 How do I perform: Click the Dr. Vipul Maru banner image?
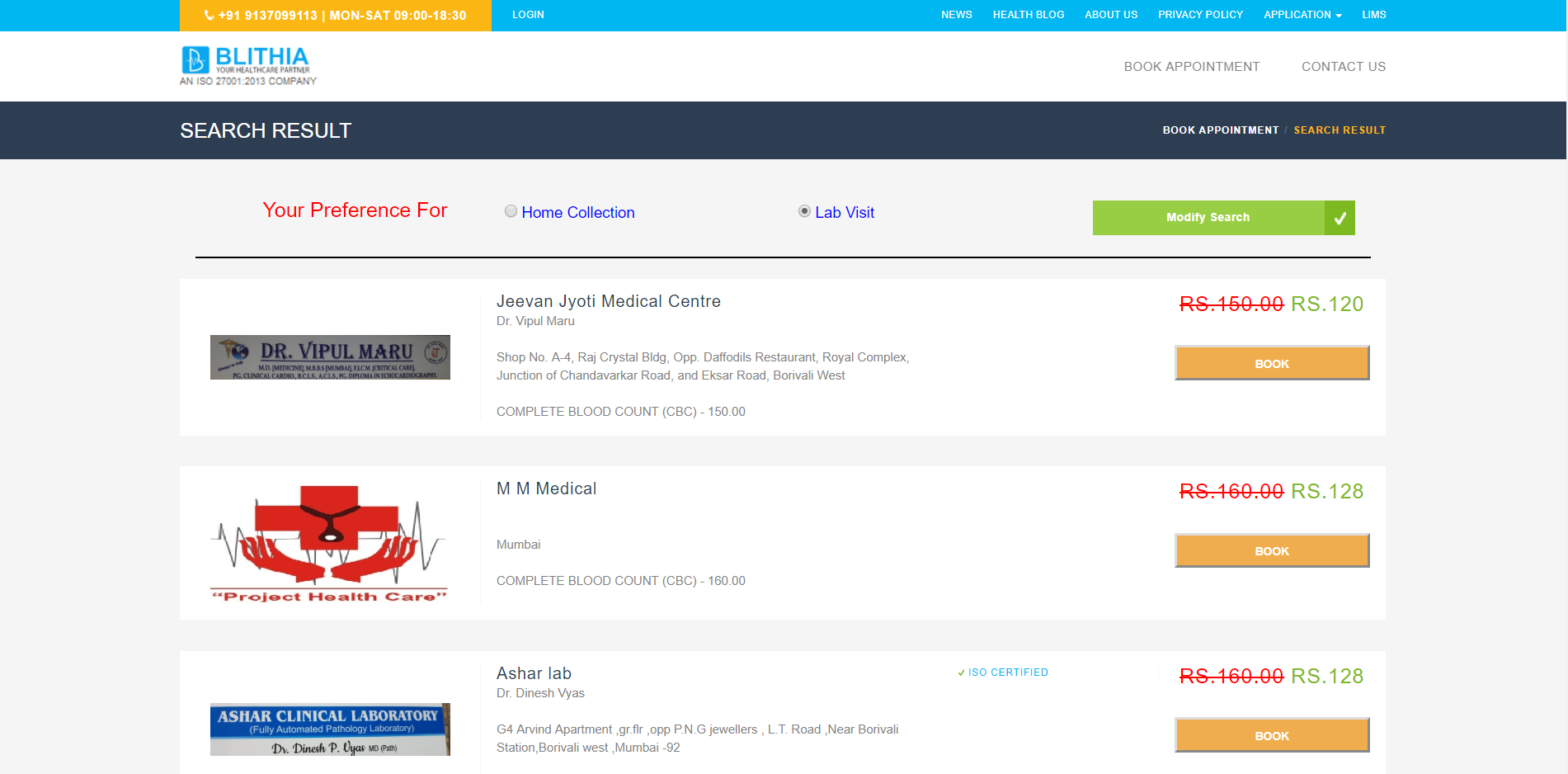click(330, 357)
